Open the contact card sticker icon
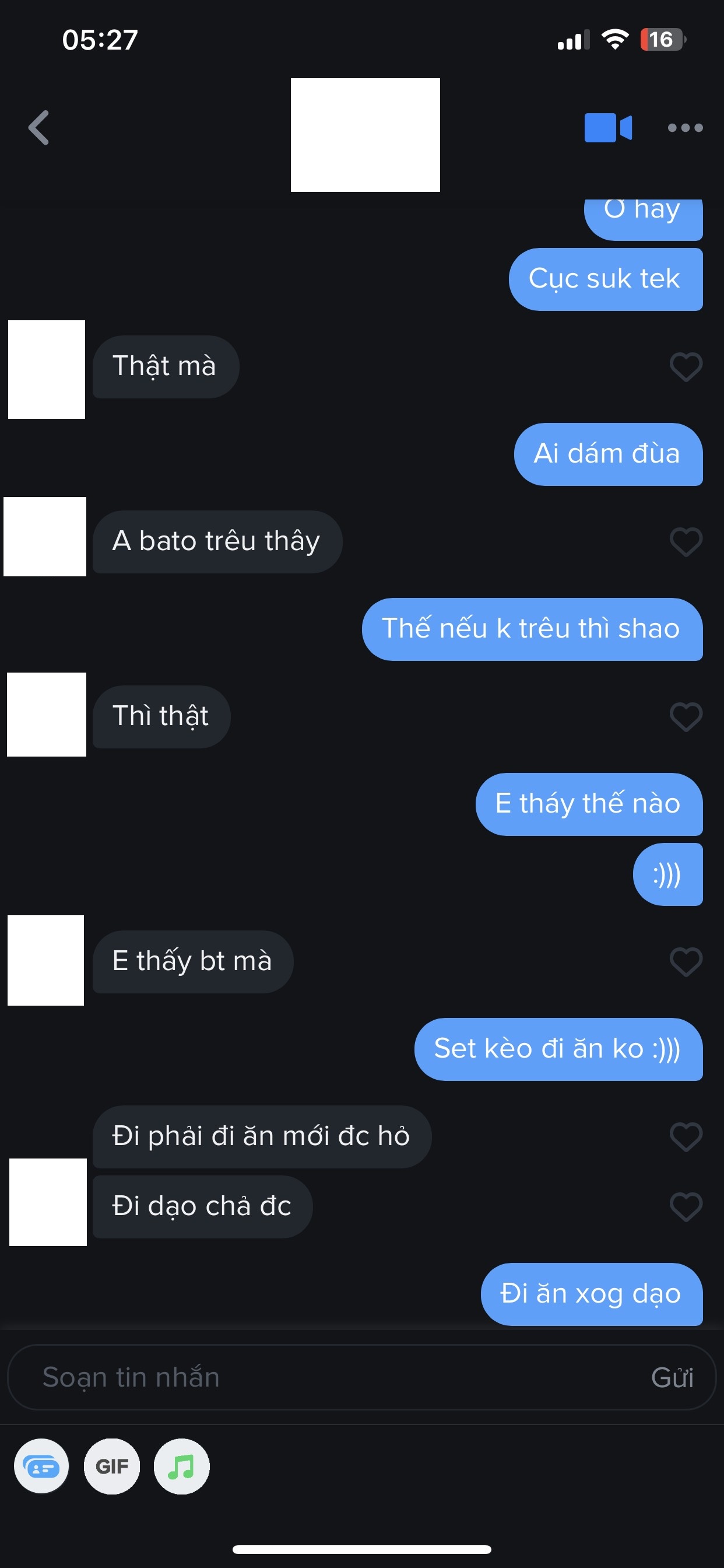The image size is (724, 1568). (x=41, y=1466)
